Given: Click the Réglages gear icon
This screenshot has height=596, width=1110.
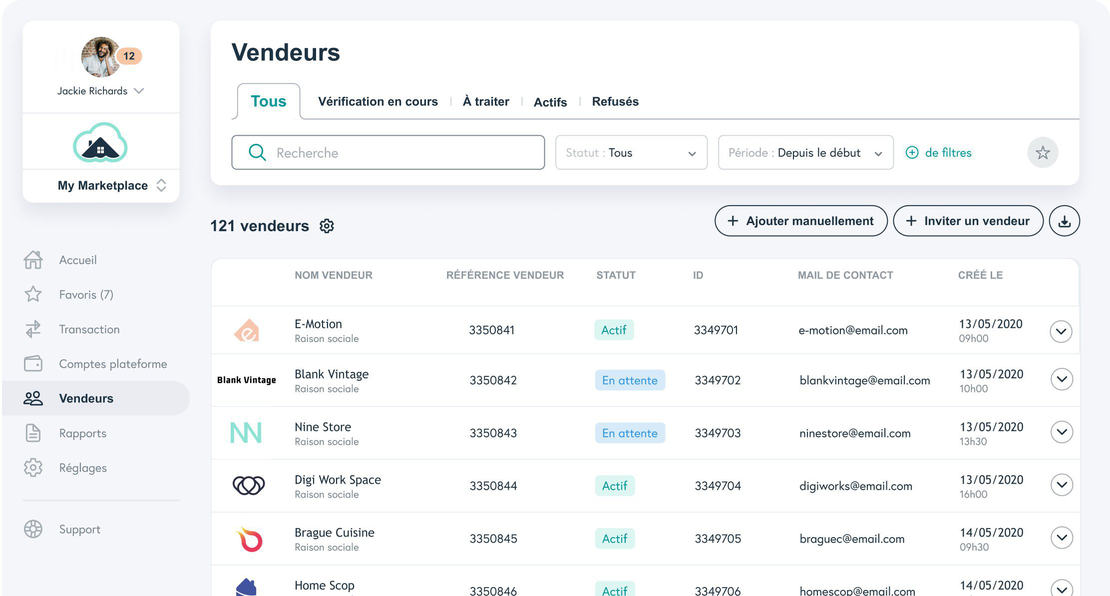Looking at the screenshot, I should coord(33,468).
